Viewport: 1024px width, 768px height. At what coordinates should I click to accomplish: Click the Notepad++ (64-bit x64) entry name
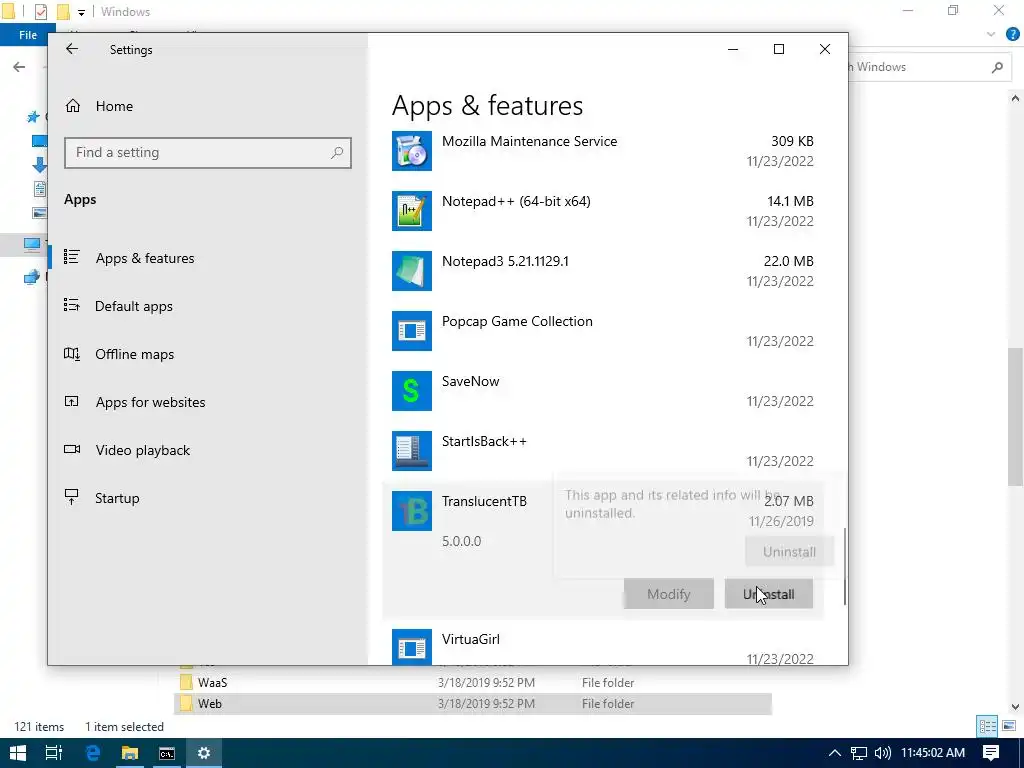[x=516, y=201]
